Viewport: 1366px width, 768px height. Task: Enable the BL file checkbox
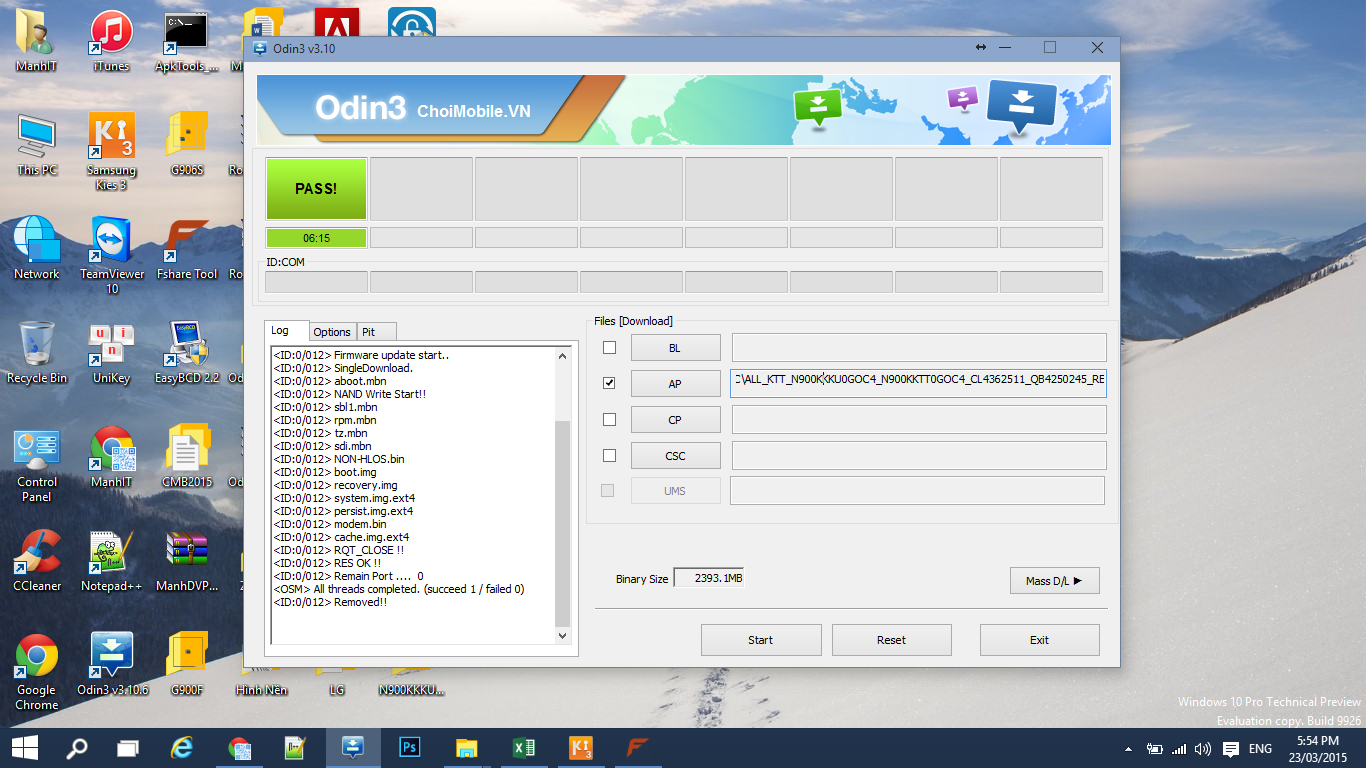pyautogui.click(x=609, y=348)
